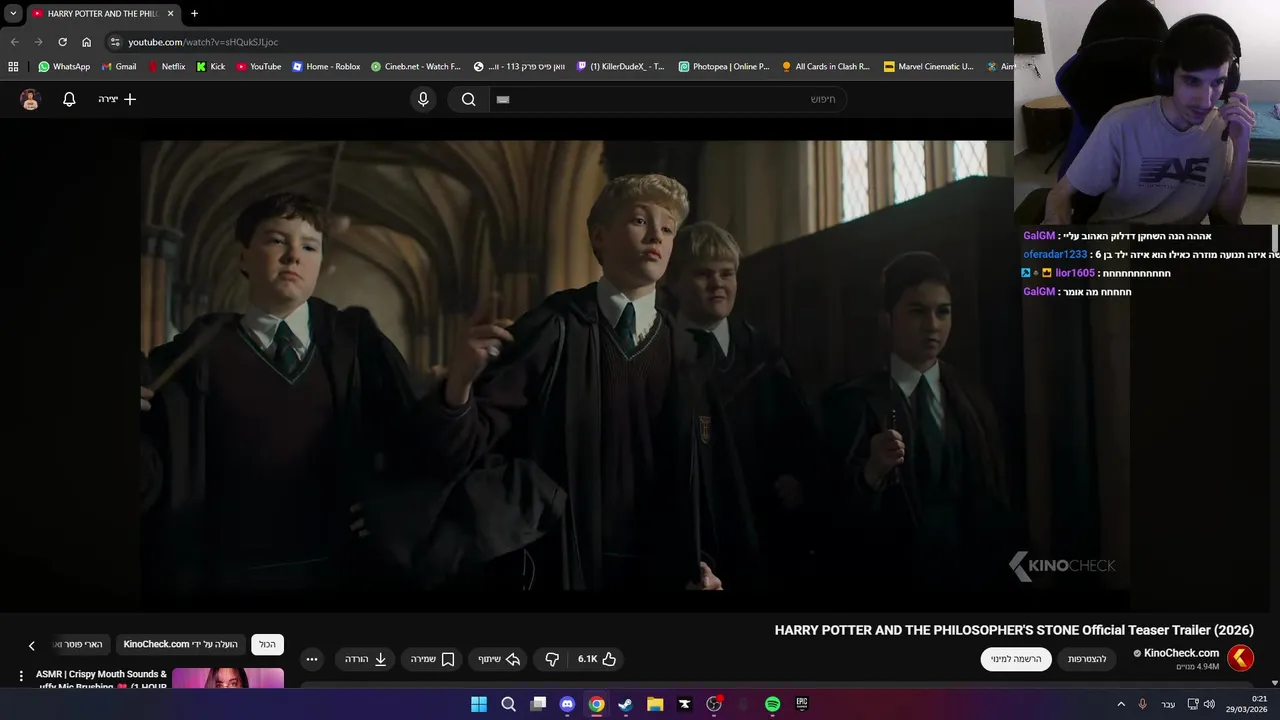
Task: Join the channel via להצטרפות button
Action: click(1087, 659)
